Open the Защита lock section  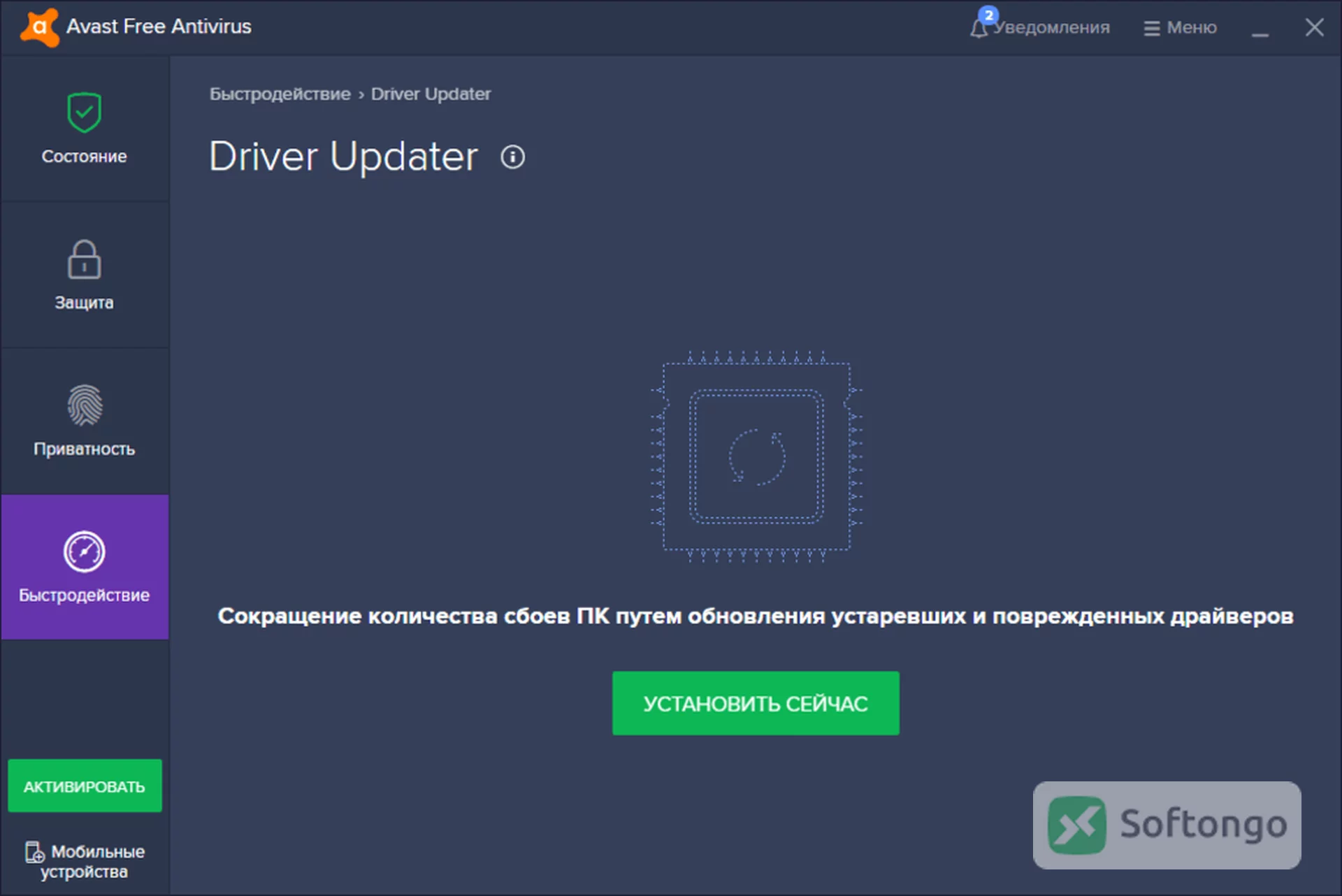tap(85, 275)
